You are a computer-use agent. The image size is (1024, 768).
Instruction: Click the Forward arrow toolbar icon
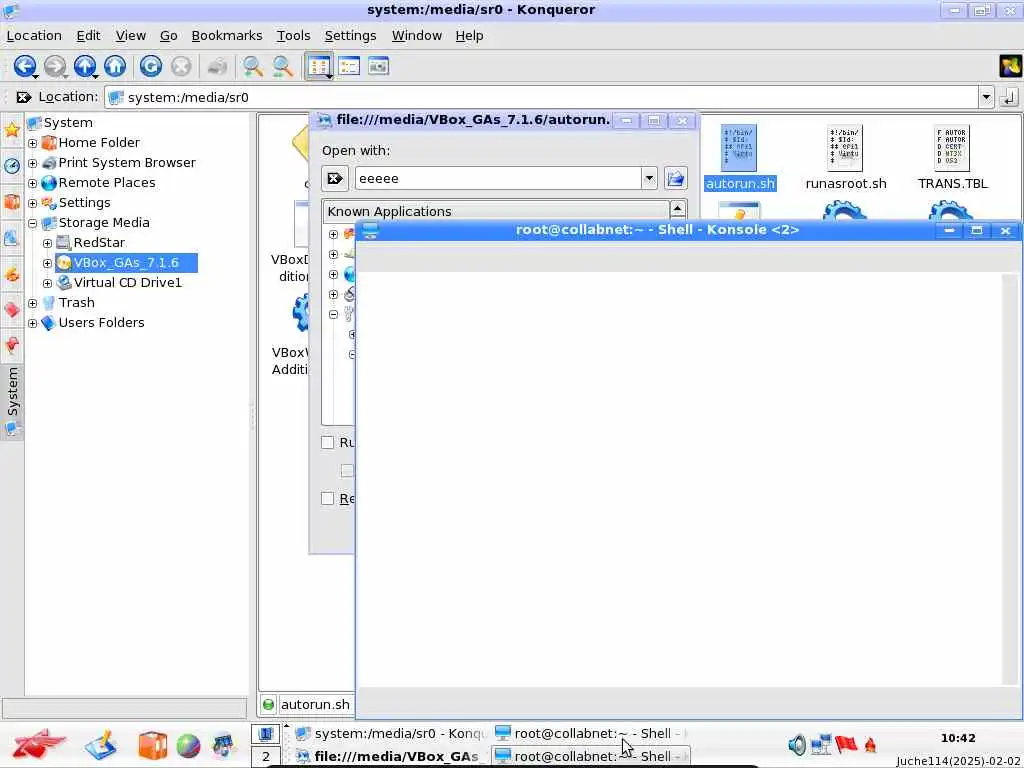point(55,66)
